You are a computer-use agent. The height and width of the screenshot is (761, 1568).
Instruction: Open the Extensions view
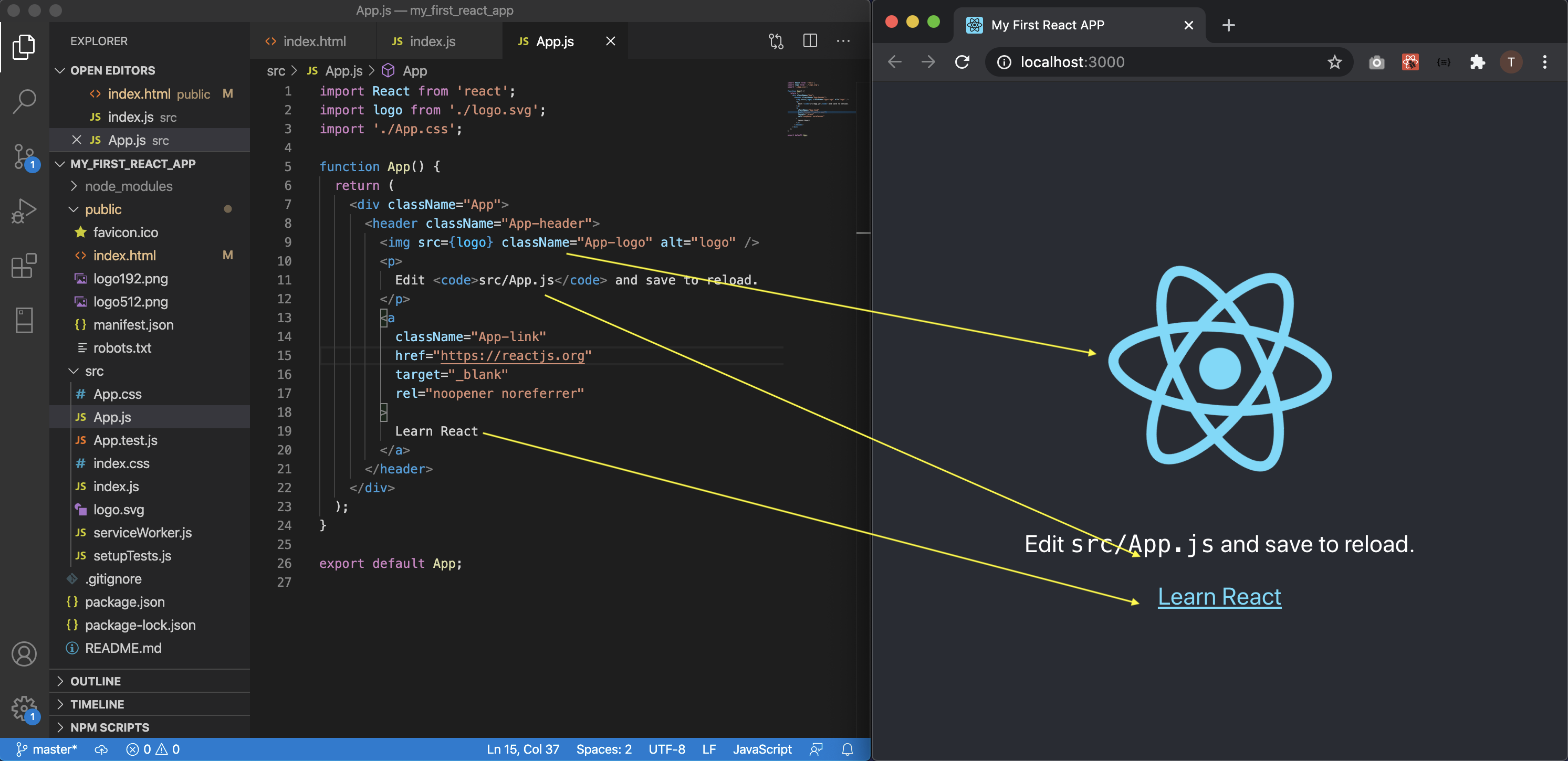coord(24,265)
